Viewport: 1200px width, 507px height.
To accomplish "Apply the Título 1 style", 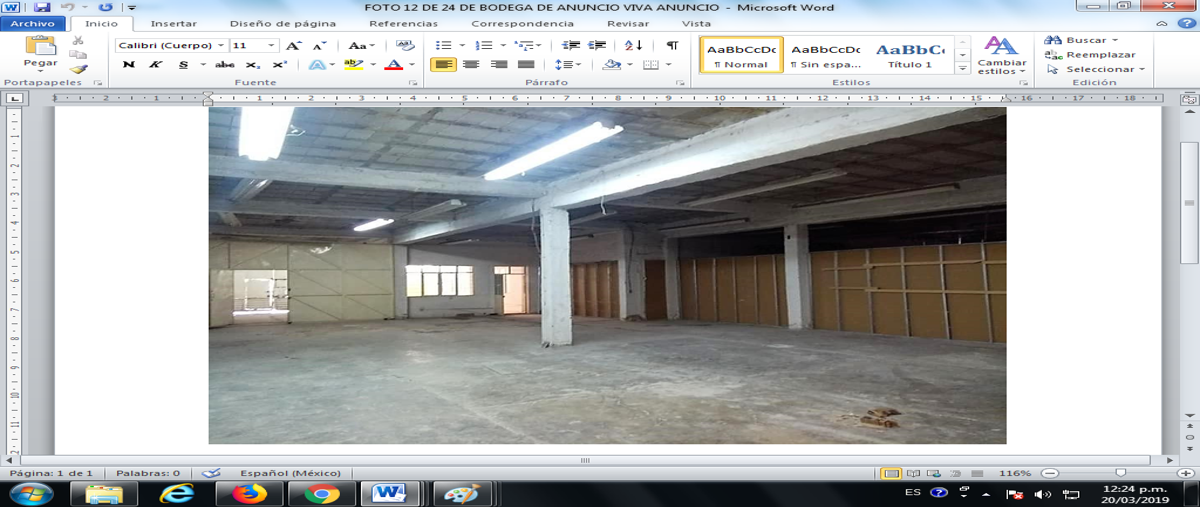I will click(909, 55).
